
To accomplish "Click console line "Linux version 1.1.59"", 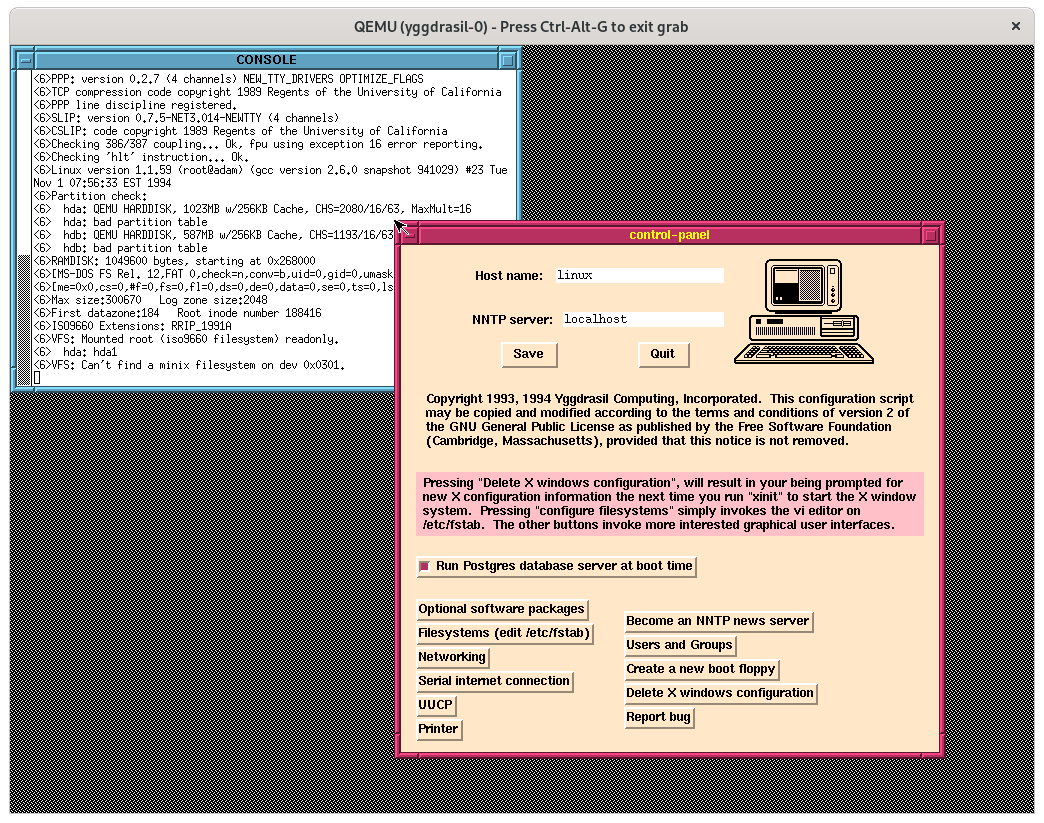I will [x=270, y=176].
